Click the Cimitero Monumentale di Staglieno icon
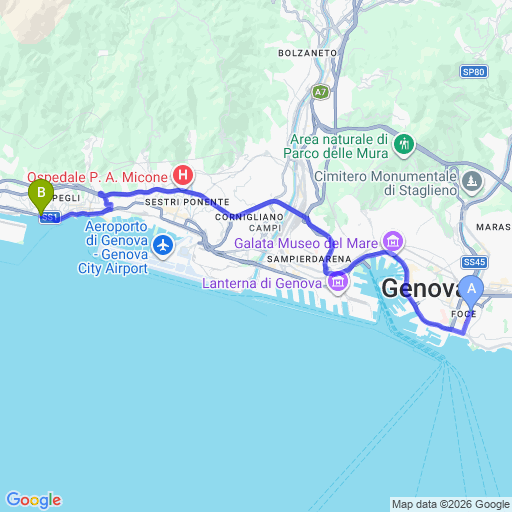 point(472,182)
